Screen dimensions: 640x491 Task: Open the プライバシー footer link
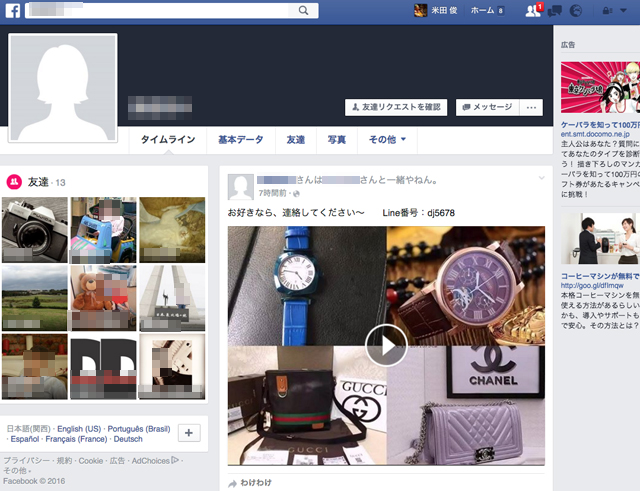point(26,461)
